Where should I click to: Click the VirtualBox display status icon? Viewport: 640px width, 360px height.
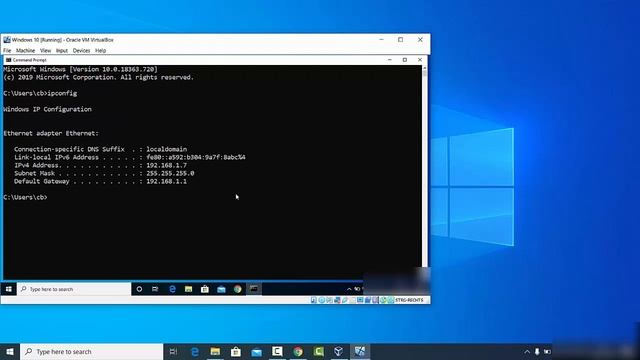click(360, 300)
